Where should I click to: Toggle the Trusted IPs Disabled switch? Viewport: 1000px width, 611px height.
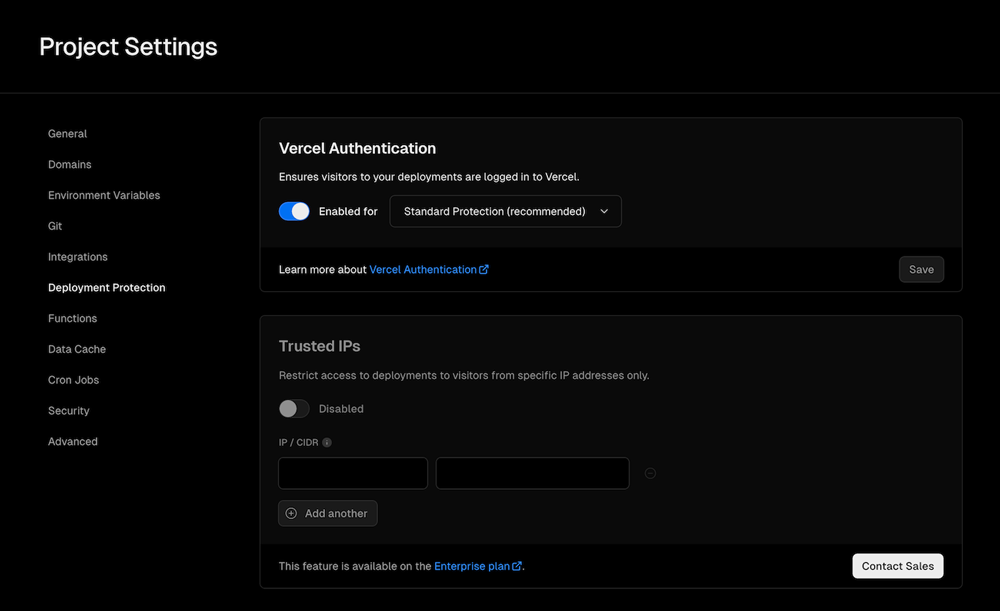[294, 409]
